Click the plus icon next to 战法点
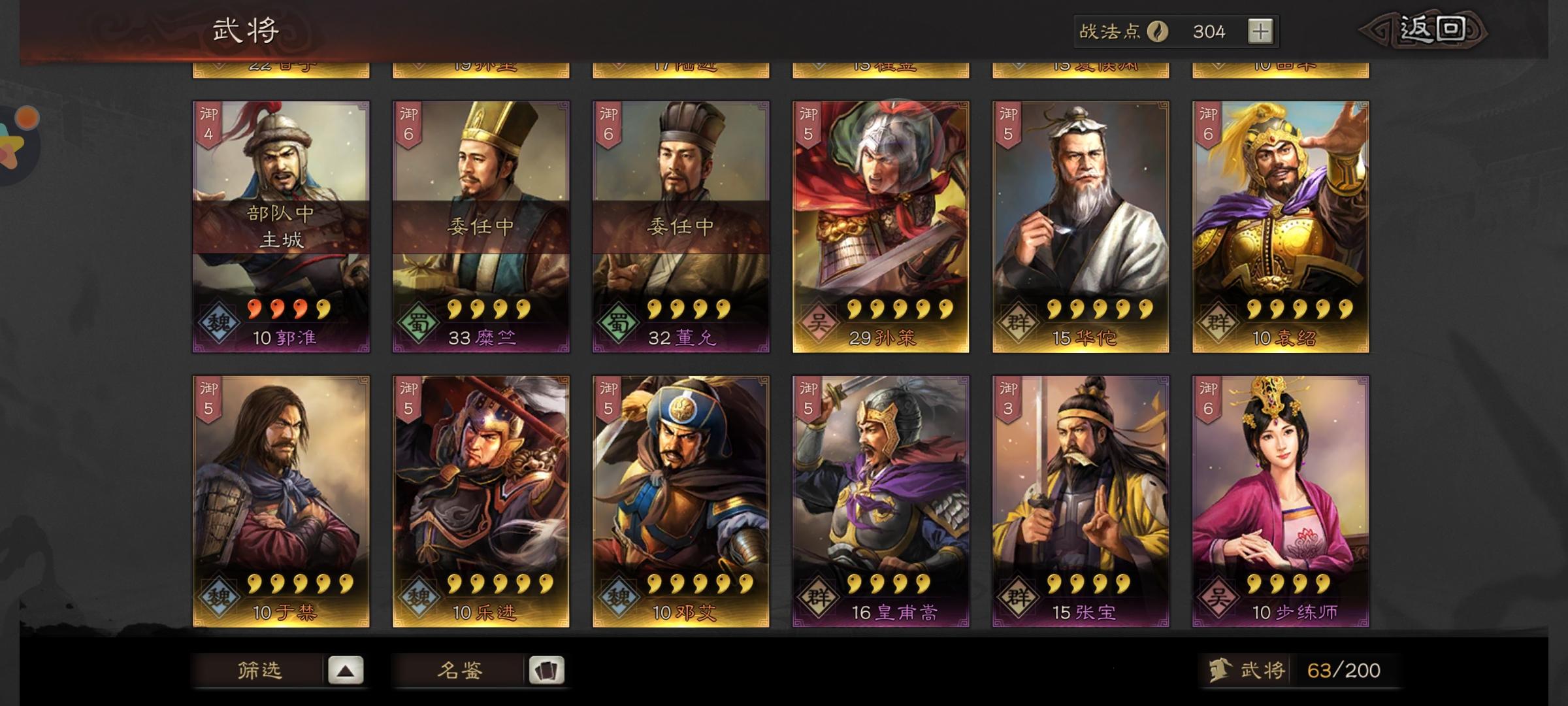Image resolution: width=1568 pixels, height=706 pixels. click(x=1260, y=31)
